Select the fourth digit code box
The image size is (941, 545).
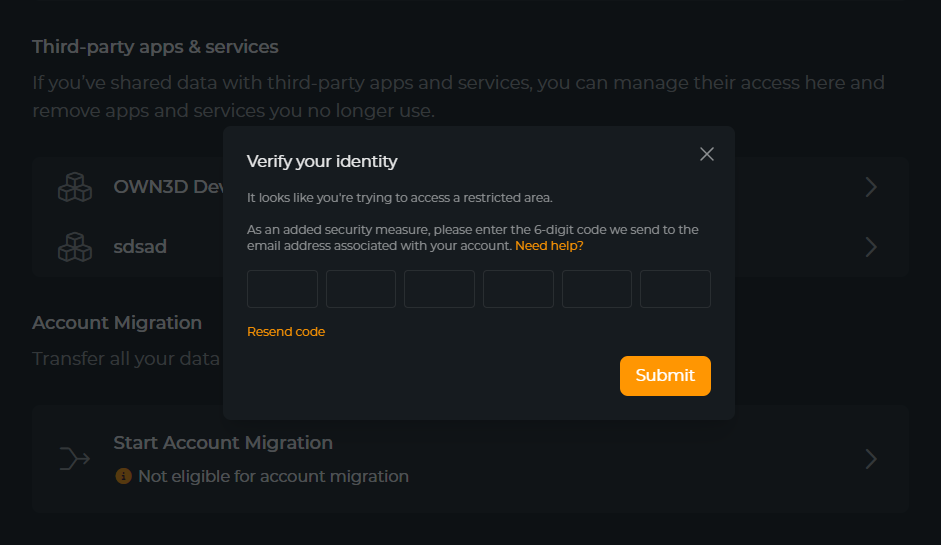(x=518, y=289)
